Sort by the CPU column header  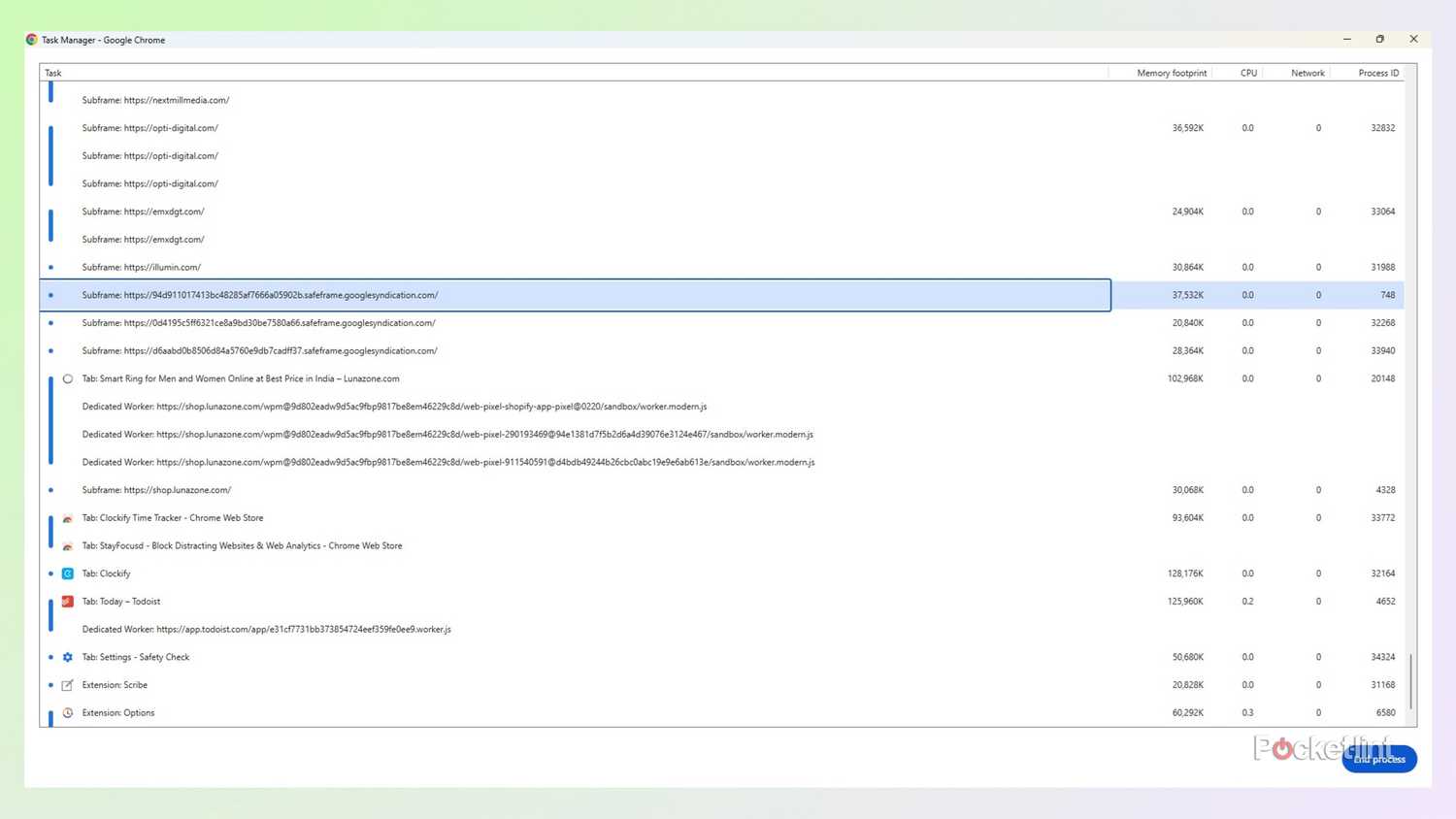(x=1238, y=73)
